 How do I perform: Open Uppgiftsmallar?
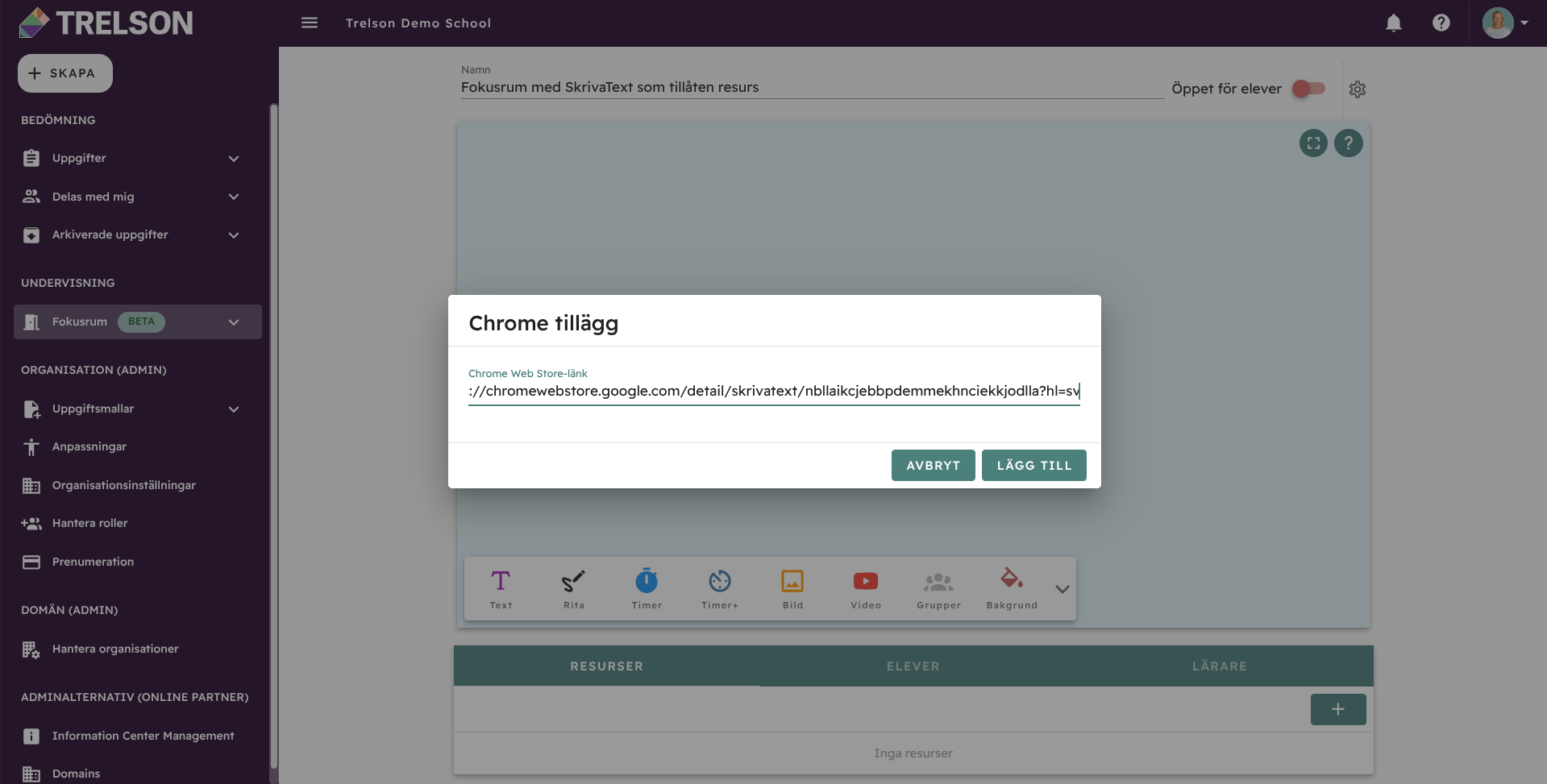tap(93, 409)
